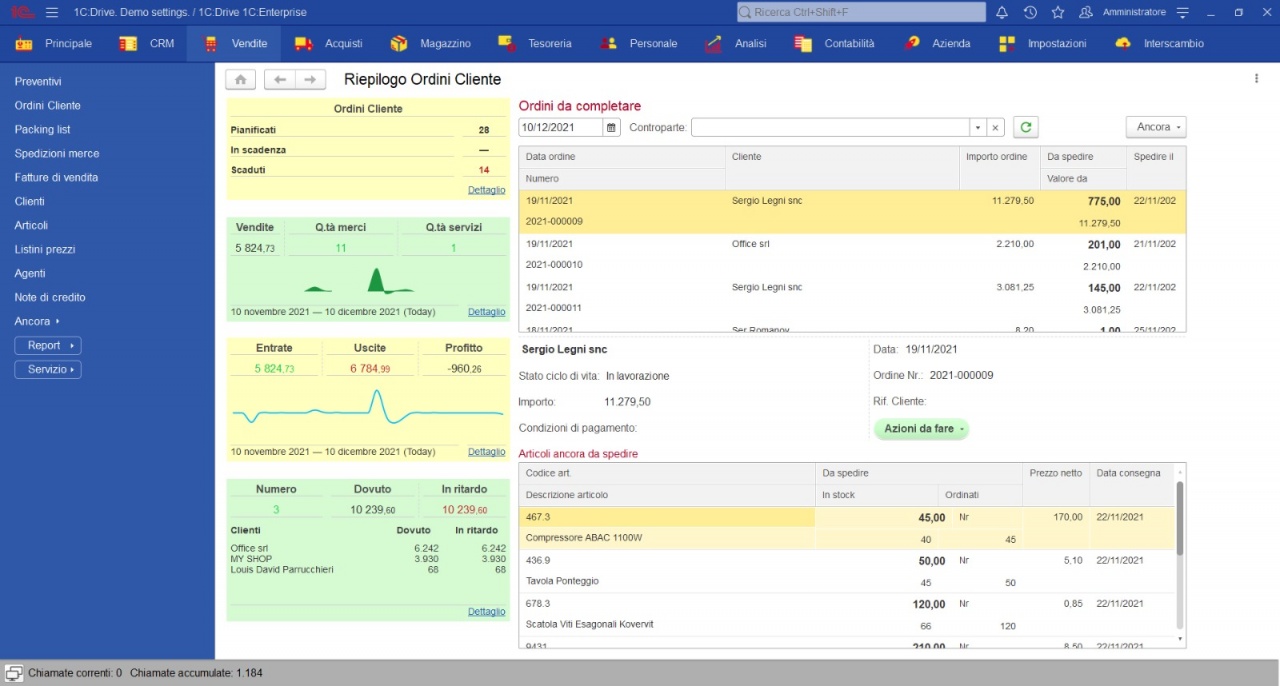Click the green refresh button
The image size is (1280, 686).
[1025, 127]
